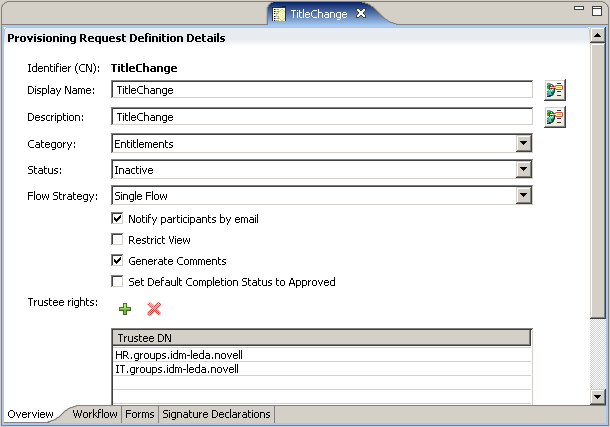Open the Category dropdown arrow
This screenshot has height=427, width=610.
(524, 144)
